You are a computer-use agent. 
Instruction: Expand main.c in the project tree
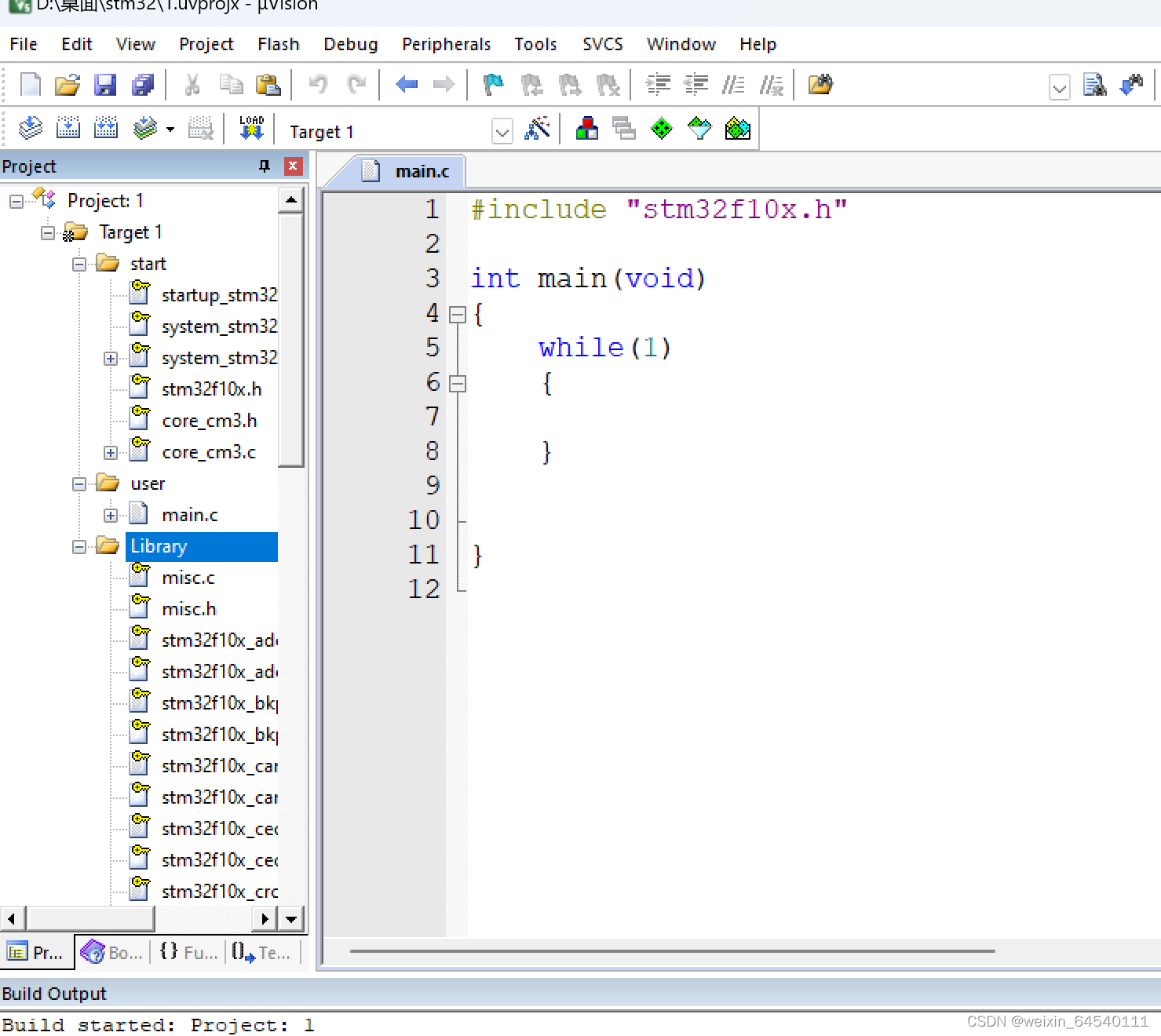click(111, 514)
